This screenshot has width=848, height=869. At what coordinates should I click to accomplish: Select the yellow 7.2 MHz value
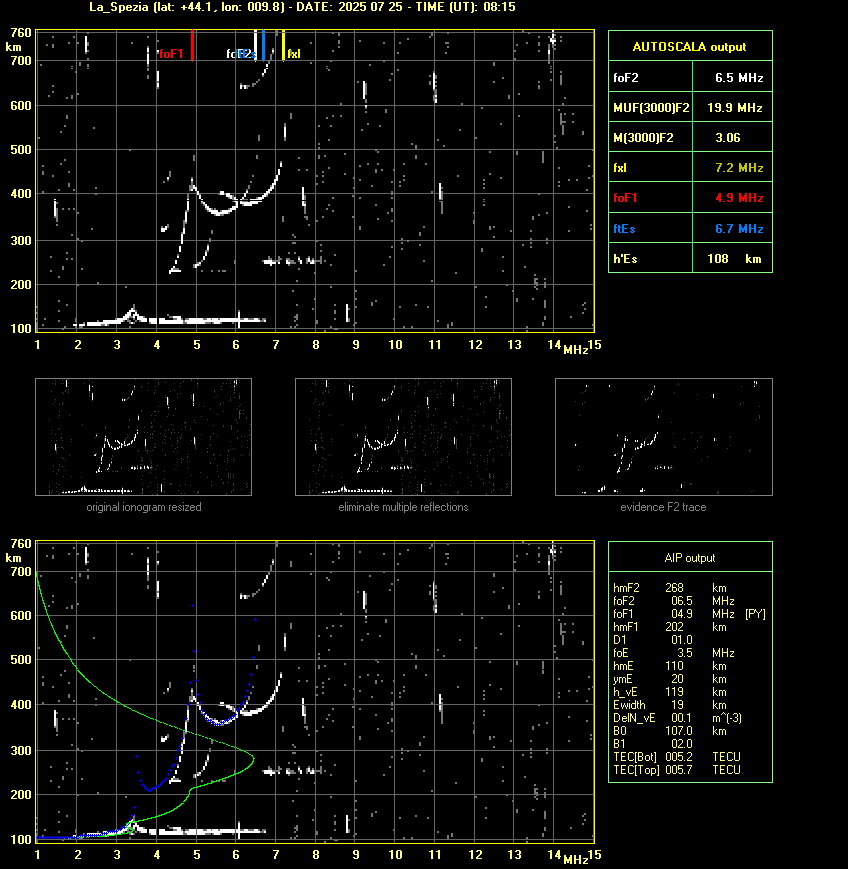739,167
